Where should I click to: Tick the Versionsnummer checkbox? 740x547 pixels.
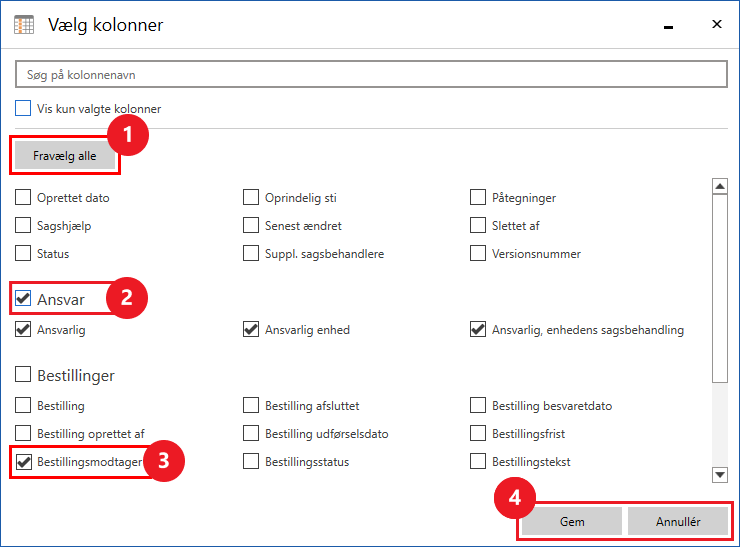(x=478, y=254)
